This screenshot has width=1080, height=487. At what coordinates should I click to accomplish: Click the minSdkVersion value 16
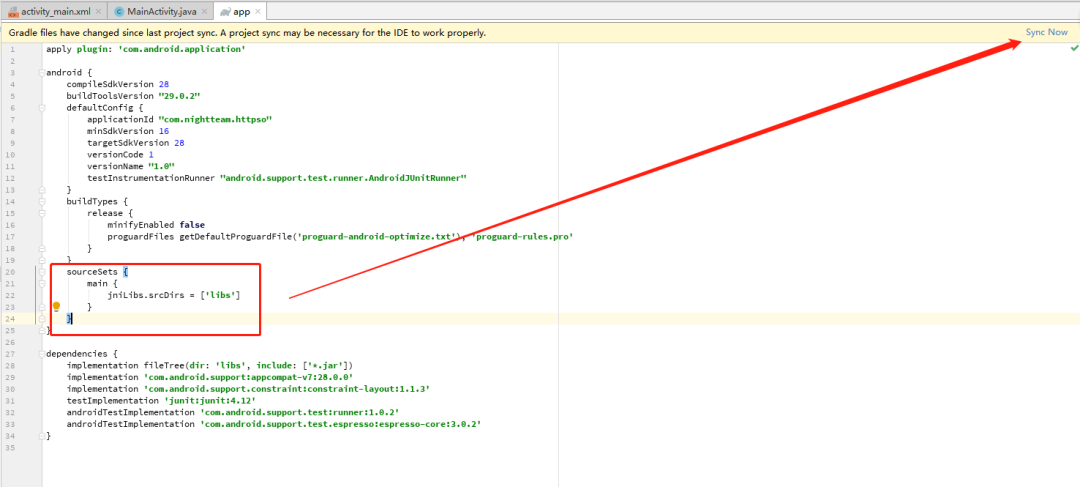point(164,131)
